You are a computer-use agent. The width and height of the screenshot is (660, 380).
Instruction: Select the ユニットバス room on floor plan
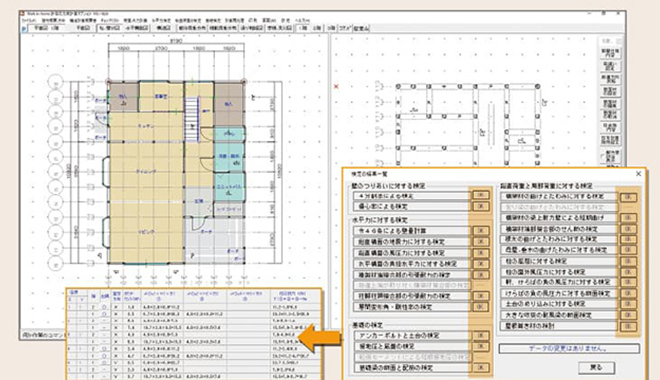coord(229,188)
